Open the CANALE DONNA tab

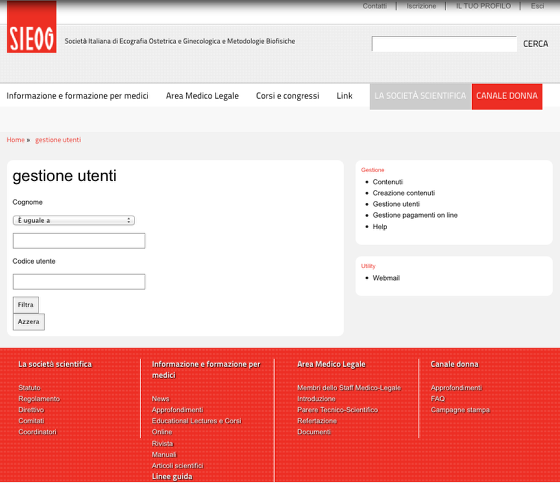(x=507, y=96)
